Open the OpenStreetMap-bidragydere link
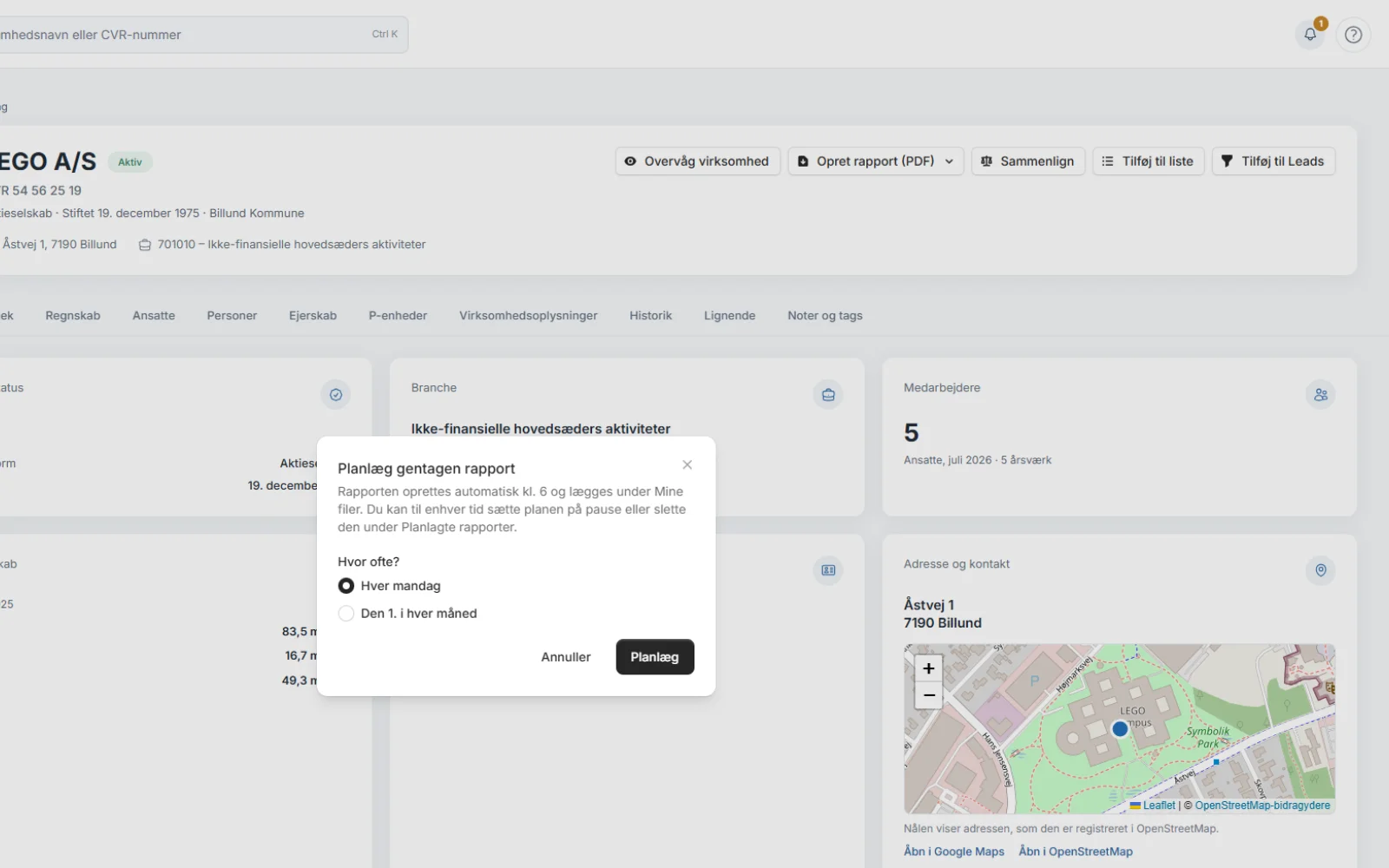The image size is (1389, 868). tap(1262, 806)
